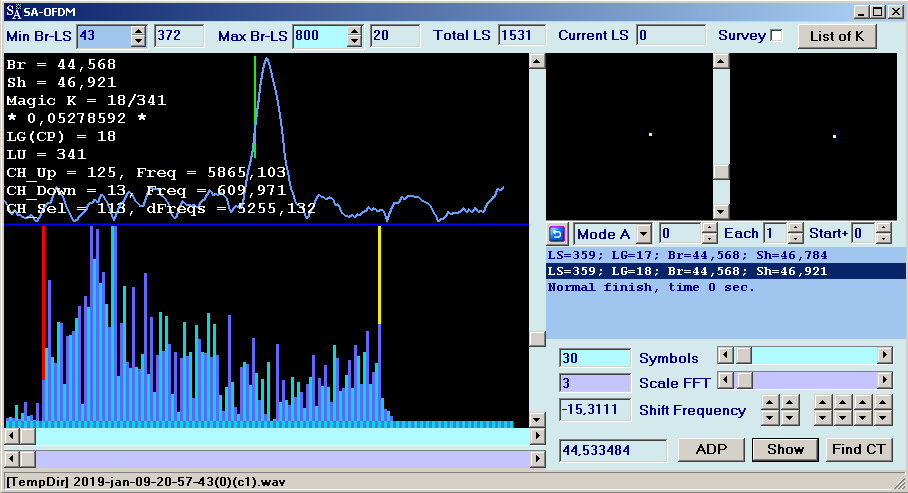Screen dimensions: 908x493
Task: Click the purple horizontal scrollbar right arrow
Action: coord(537,459)
